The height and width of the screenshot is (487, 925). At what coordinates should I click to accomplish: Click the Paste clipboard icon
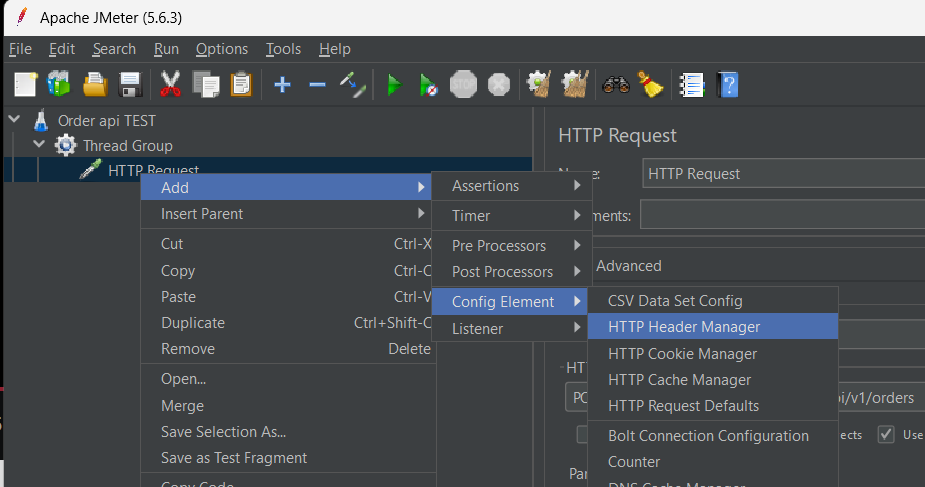click(241, 84)
